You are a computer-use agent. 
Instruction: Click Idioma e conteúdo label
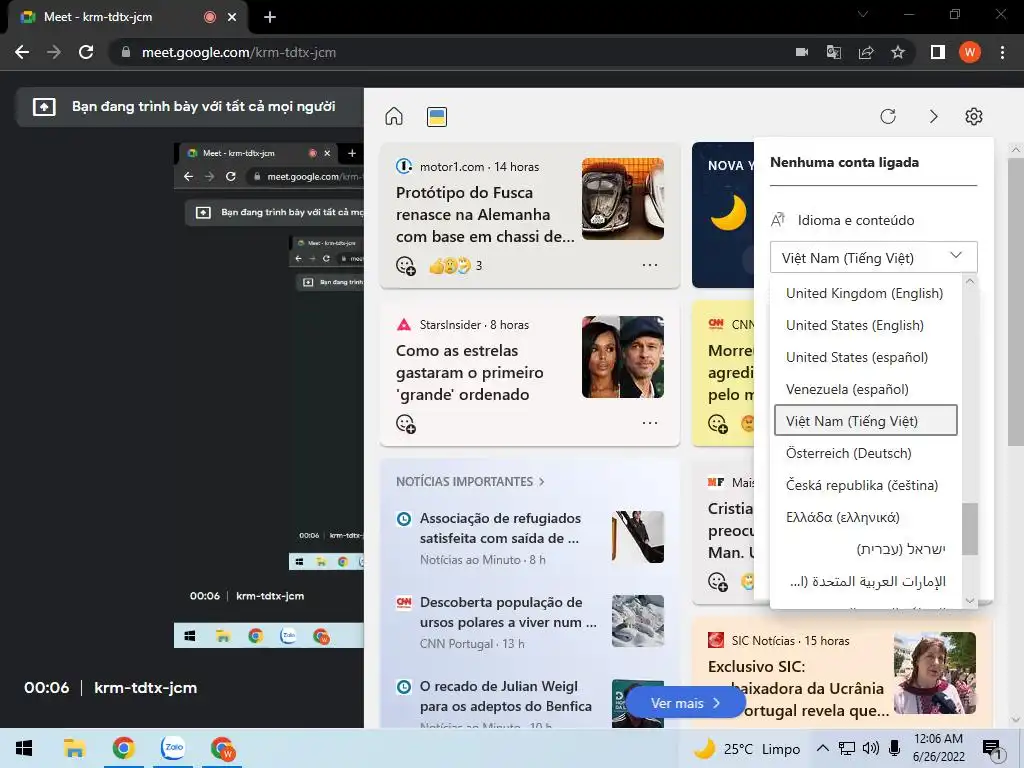tap(856, 220)
